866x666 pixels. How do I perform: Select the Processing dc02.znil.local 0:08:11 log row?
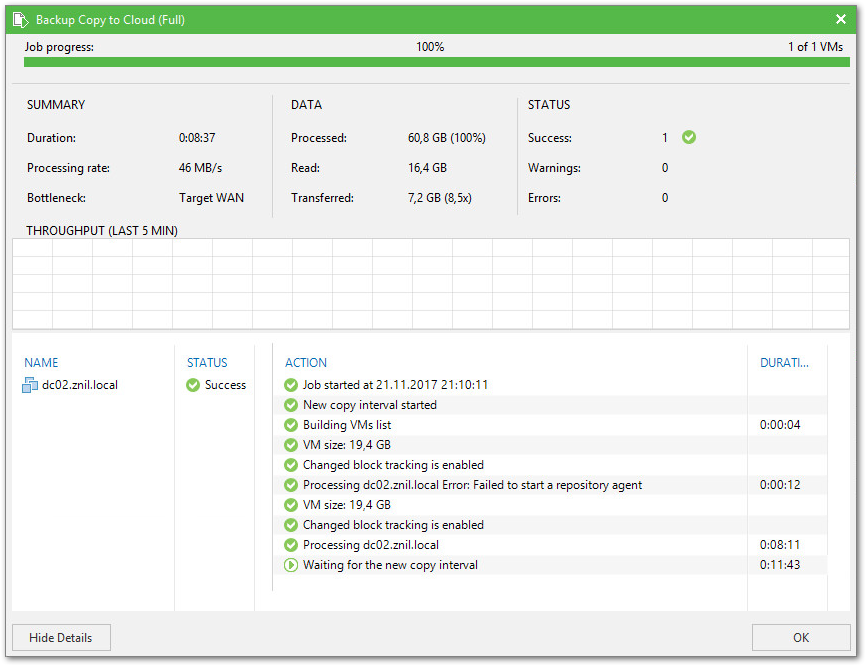click(x=371, y=545)
